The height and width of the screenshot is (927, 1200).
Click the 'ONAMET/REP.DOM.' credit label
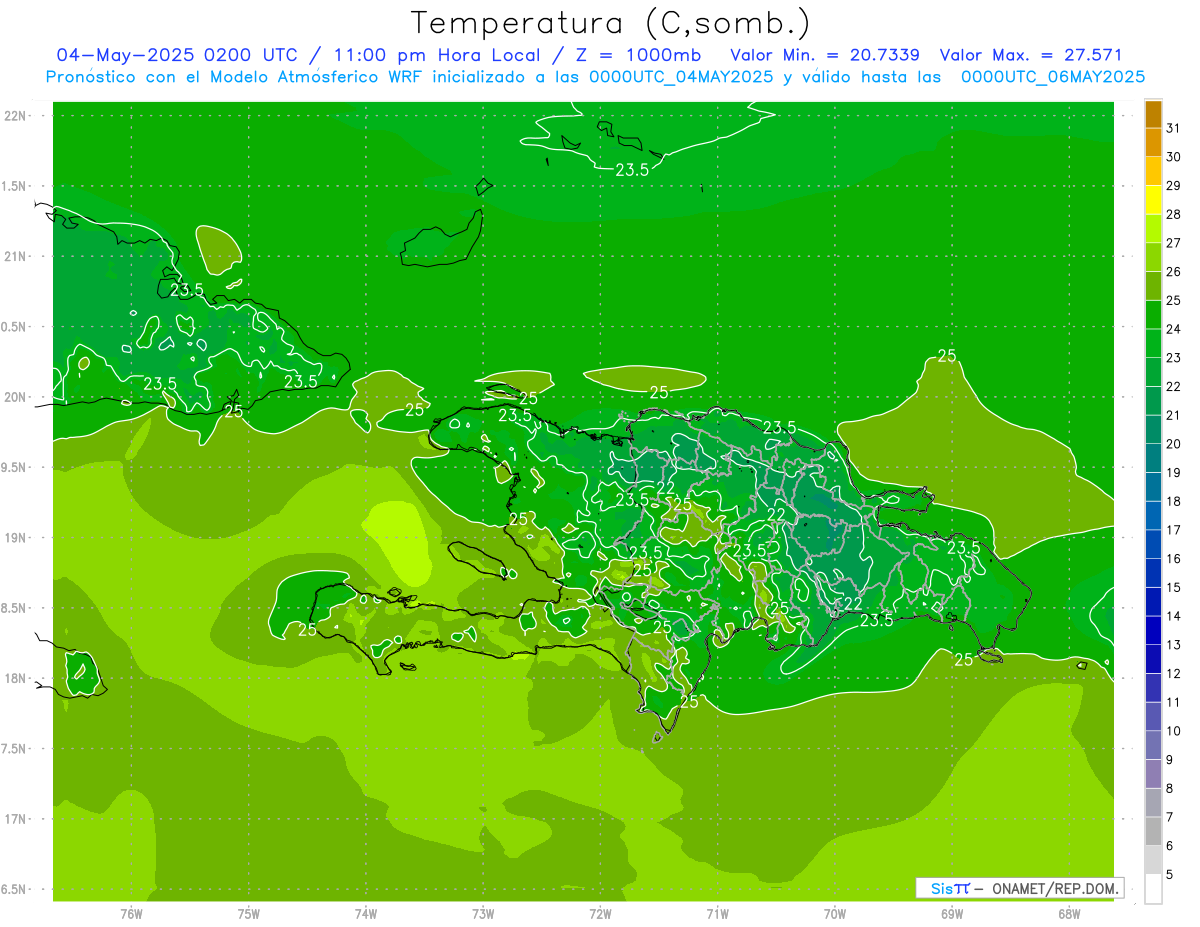[1055, 888]
